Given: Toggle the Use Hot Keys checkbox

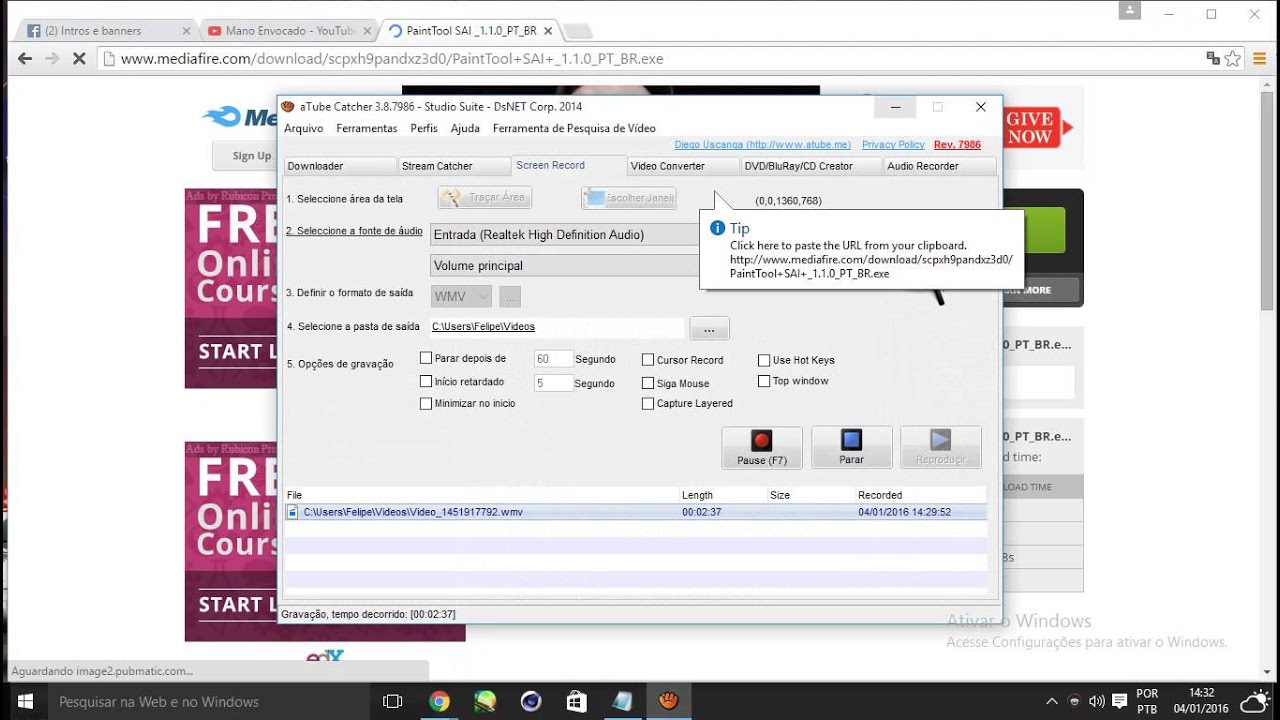Looking at the screenshot, I should tap(764, 360).
